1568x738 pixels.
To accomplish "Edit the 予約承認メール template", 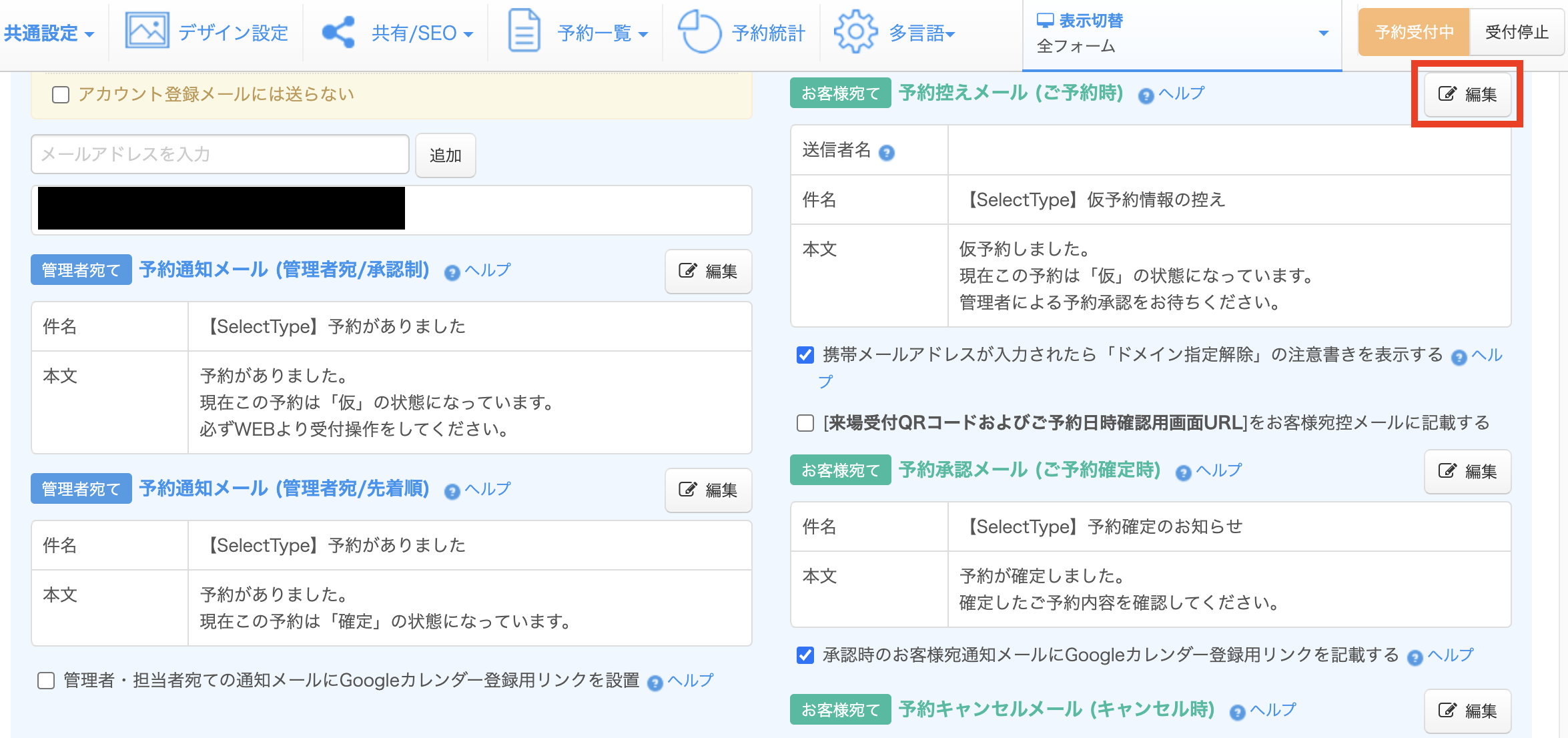I will pos(1467,471).
